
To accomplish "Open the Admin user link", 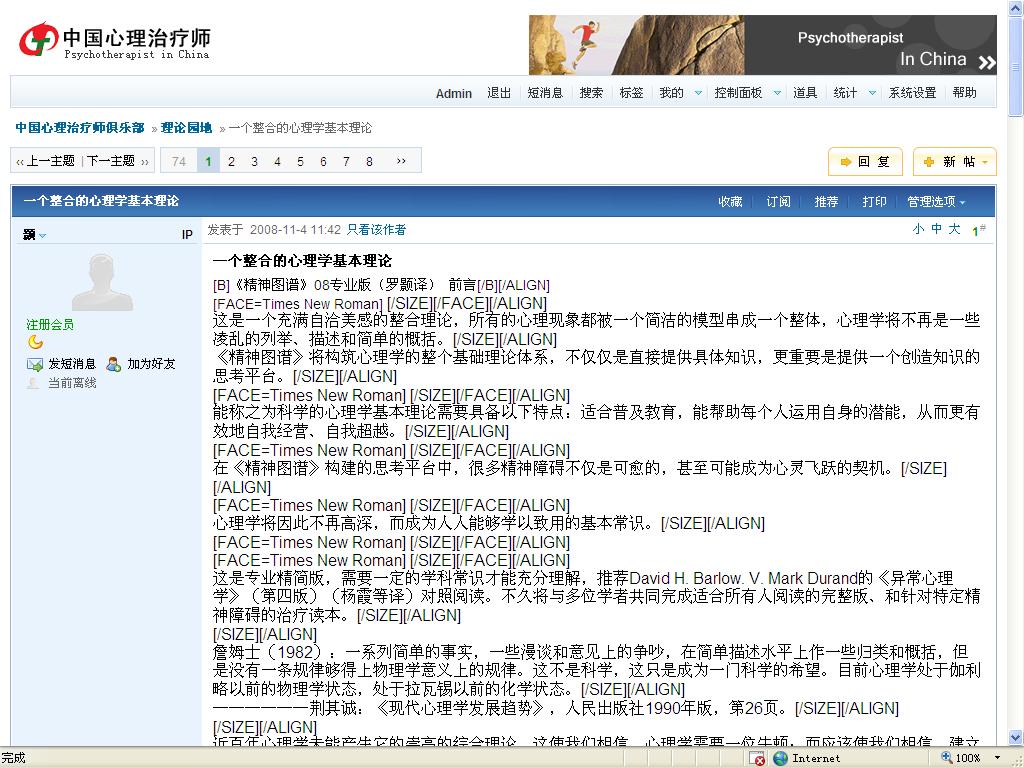I will point(453,93).
